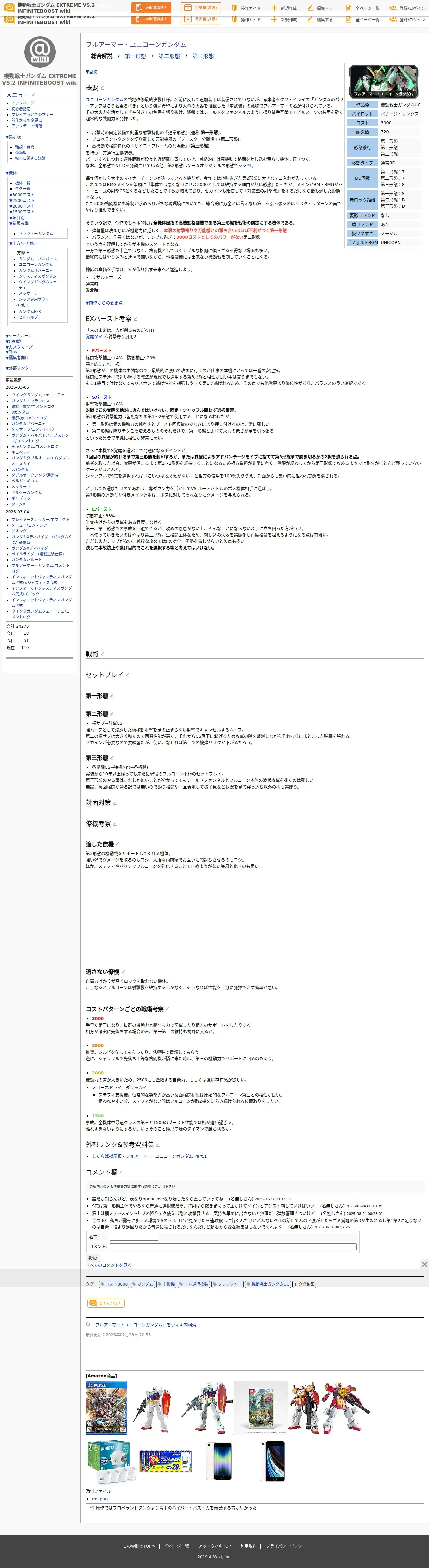This screenshot has width=429, height=1568.
Task: Expand the ▼カスタマイズ sidebar group
Action: coord(19,347)
